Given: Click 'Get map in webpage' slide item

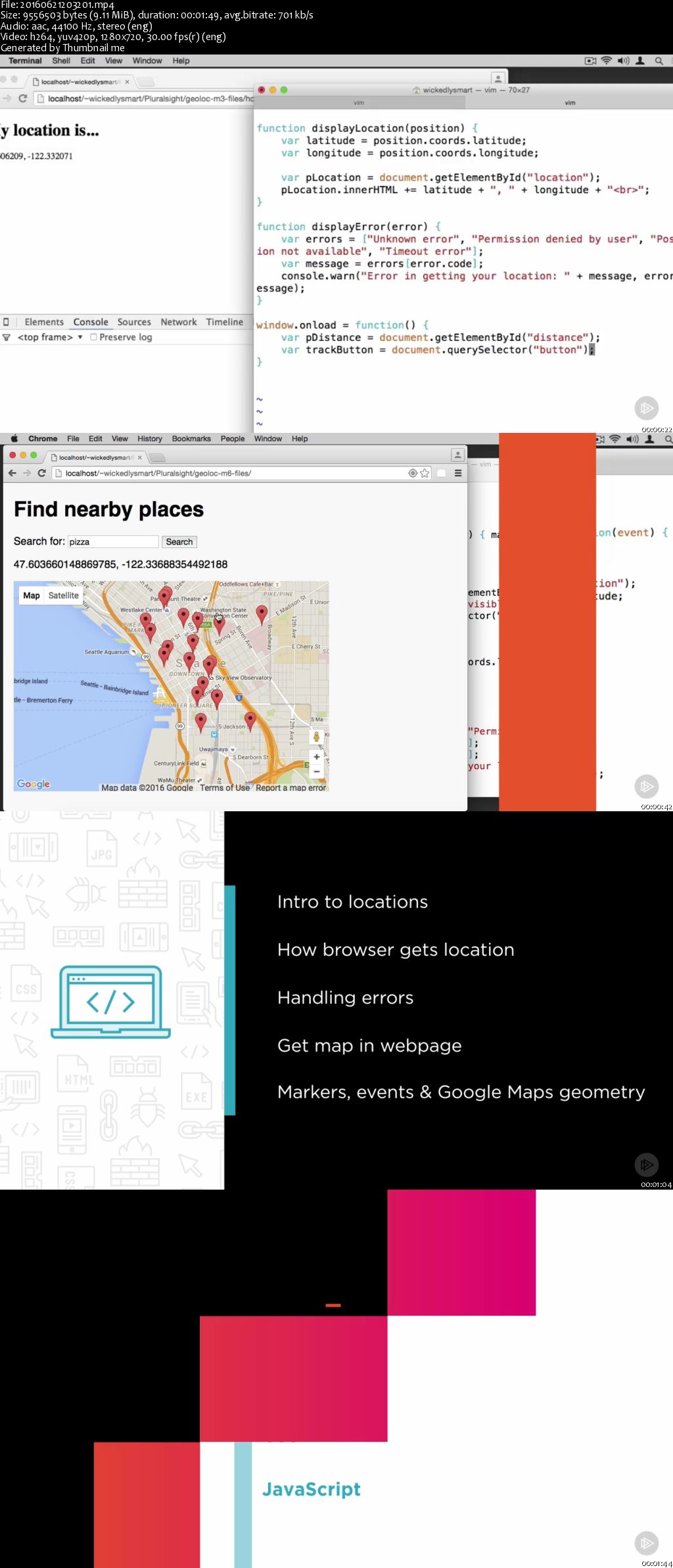Looking at the screenshot, I should coord(369,1046).
